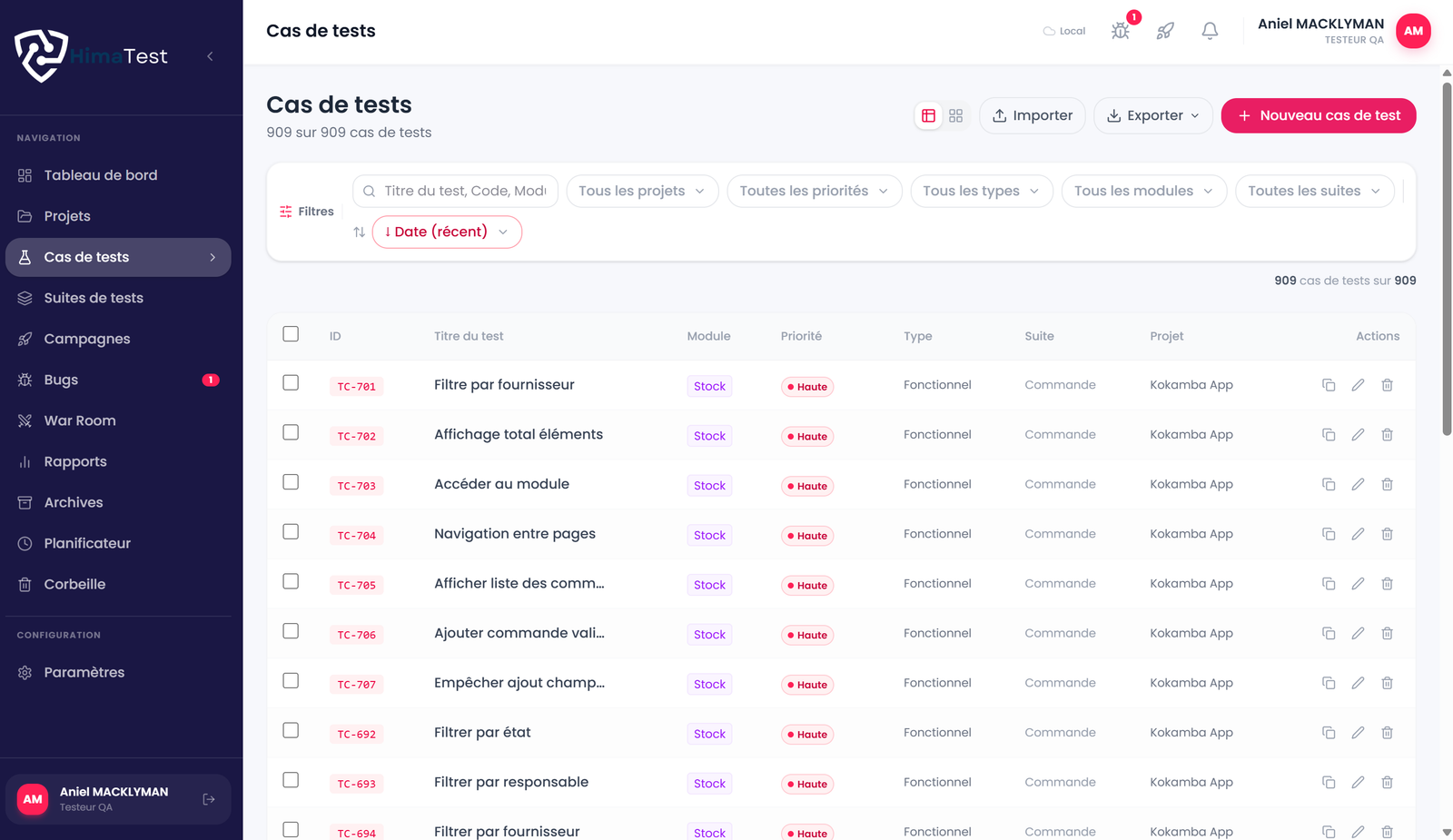Open Planificateur in sidebar
This screenshot has width=1453, height=840.
118,543
